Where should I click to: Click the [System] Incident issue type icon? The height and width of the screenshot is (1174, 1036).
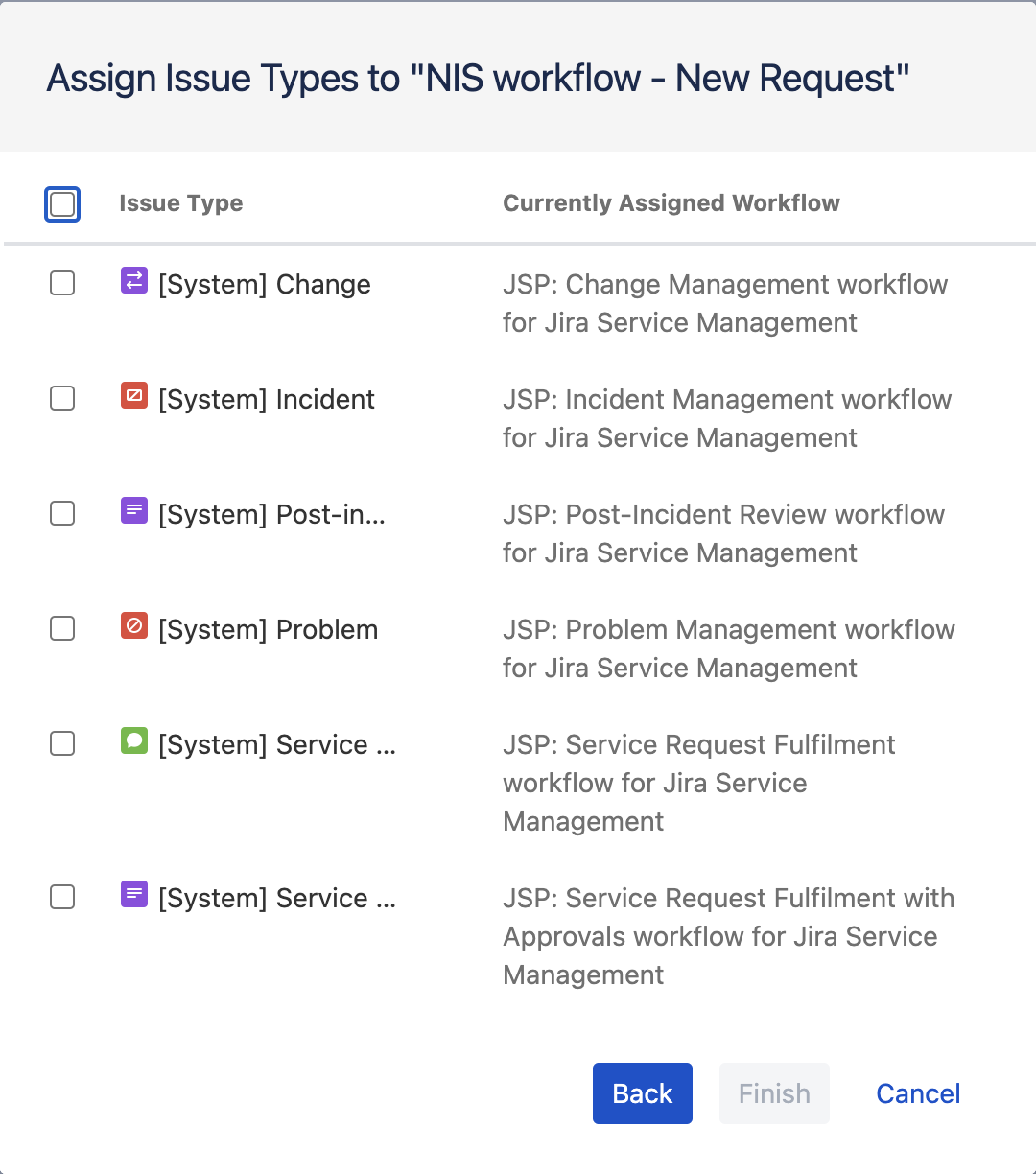(133, 397)
